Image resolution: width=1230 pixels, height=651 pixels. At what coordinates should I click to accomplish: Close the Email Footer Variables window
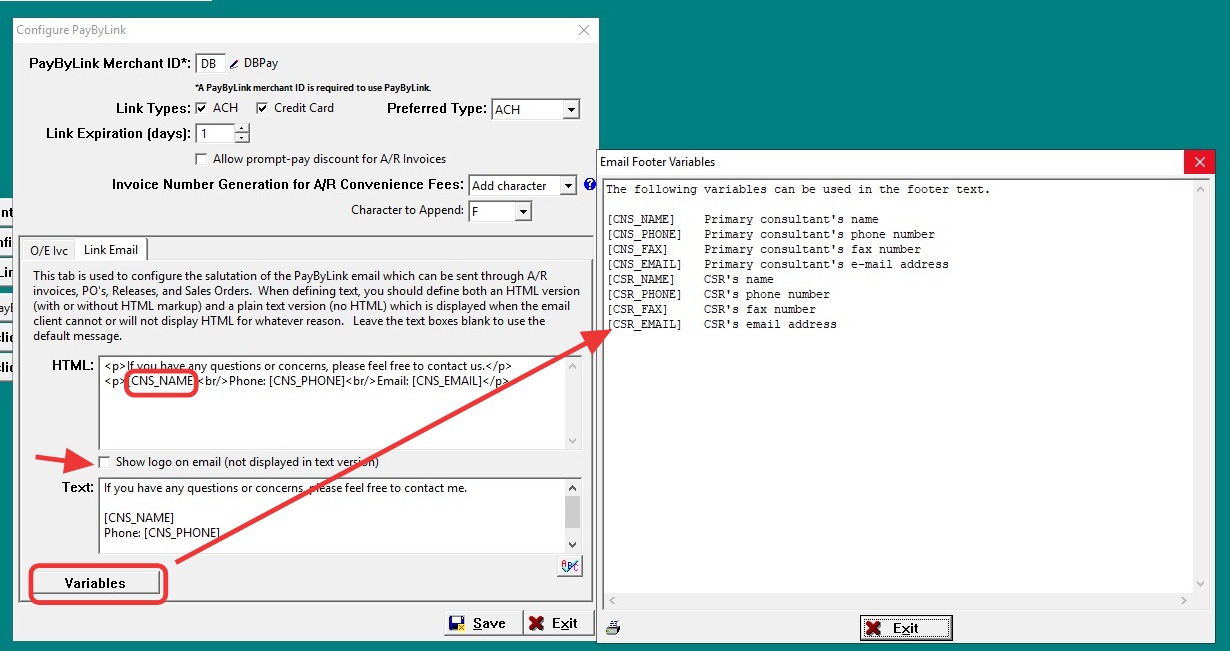click(1199, 162)
